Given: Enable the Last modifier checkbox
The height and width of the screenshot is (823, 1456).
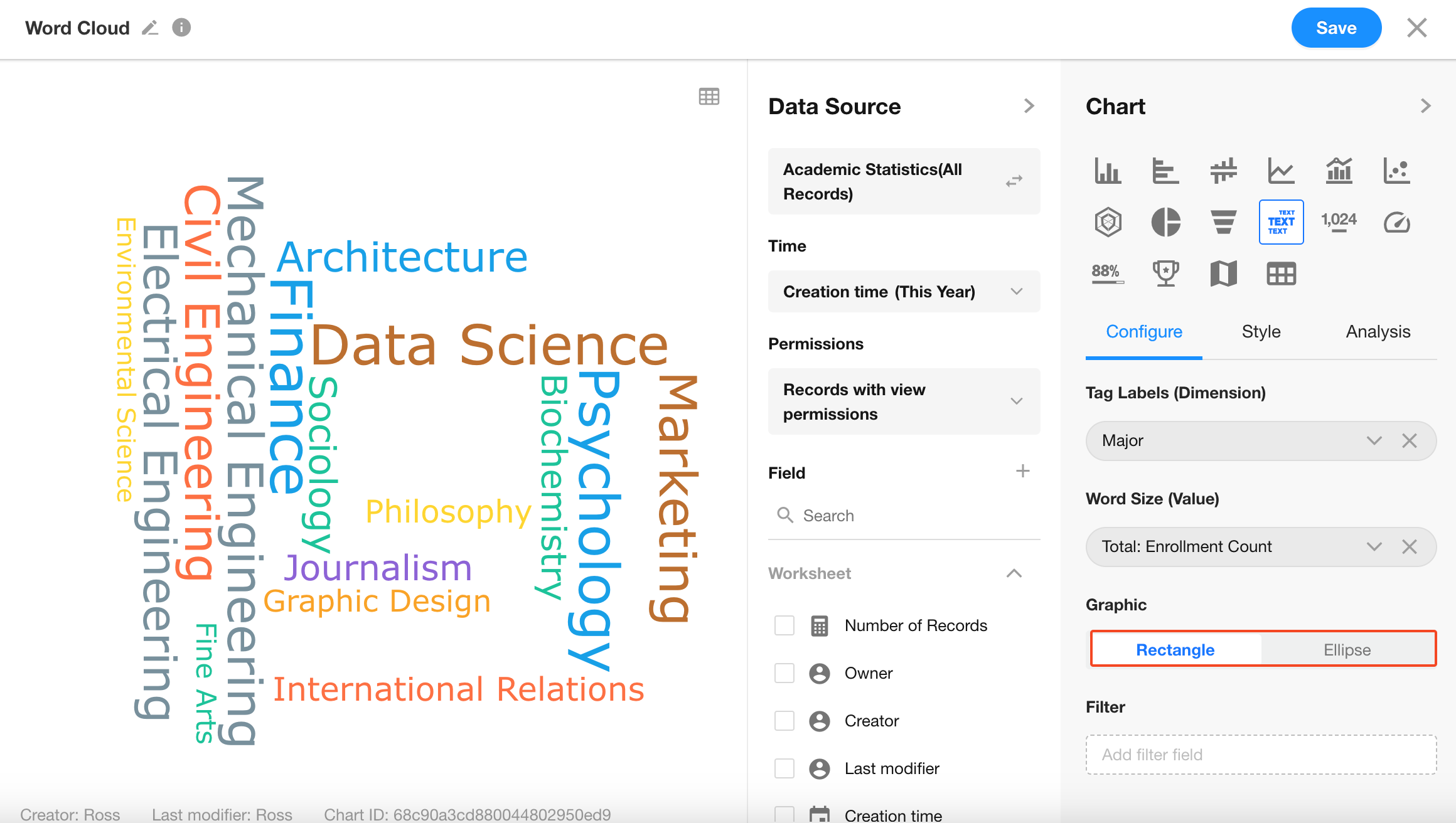Looking at the screenshot, I should 784,768.
